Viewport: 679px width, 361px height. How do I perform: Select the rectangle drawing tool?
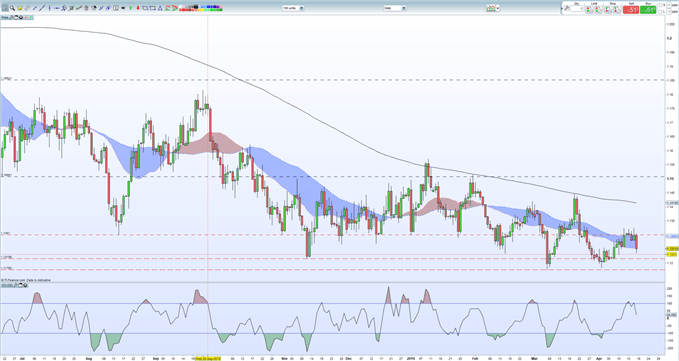pyautogui.click(x=145, y=8)
